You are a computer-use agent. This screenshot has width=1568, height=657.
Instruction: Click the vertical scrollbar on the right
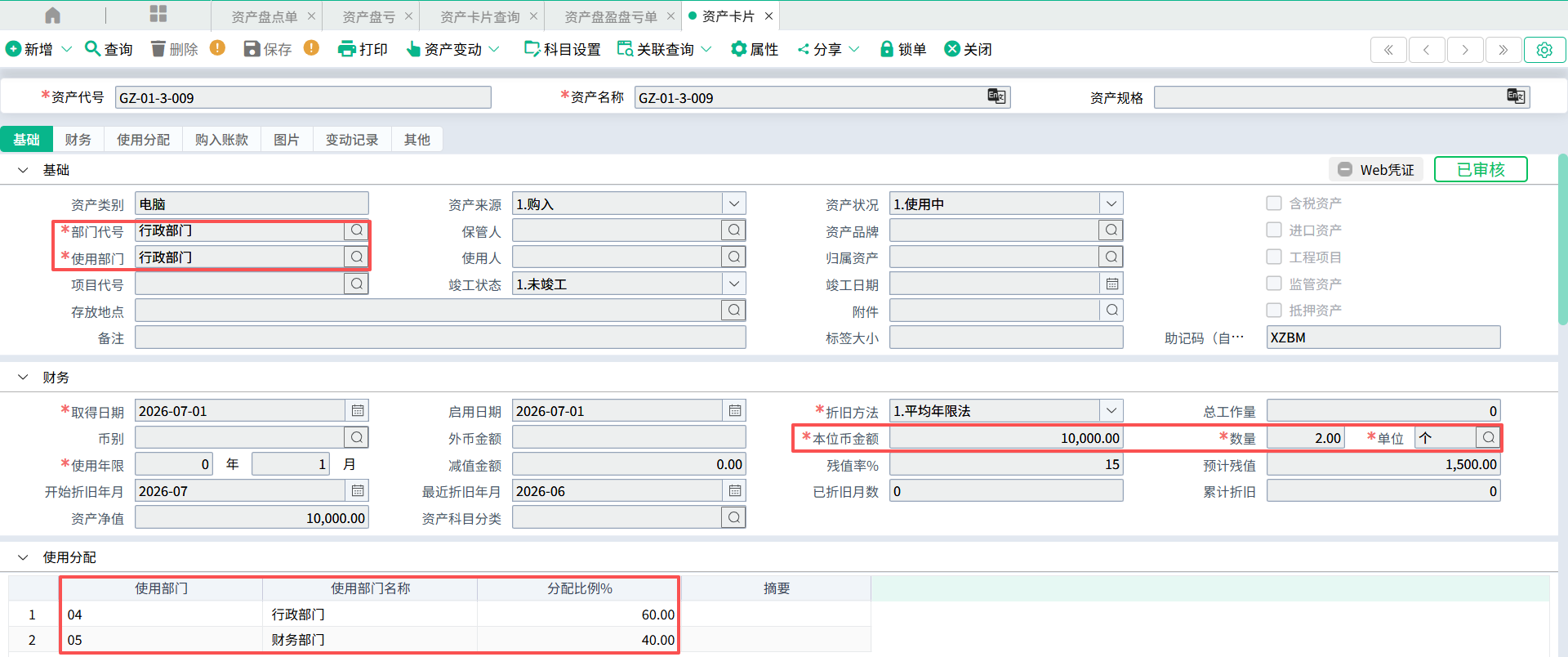1563,240
